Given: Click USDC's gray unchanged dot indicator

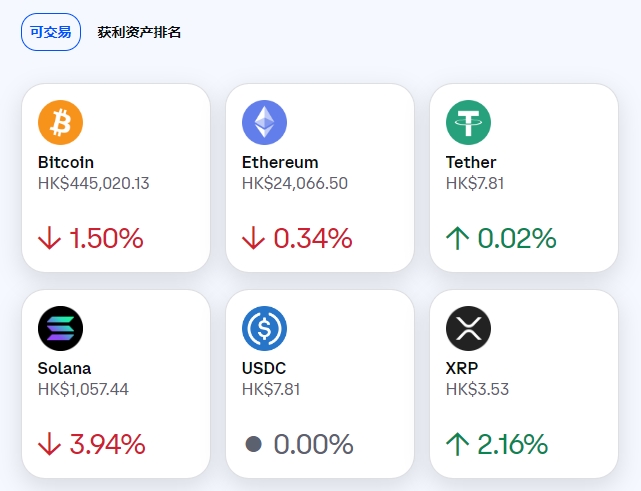Looking at the screenshot, I should [253, 444].
